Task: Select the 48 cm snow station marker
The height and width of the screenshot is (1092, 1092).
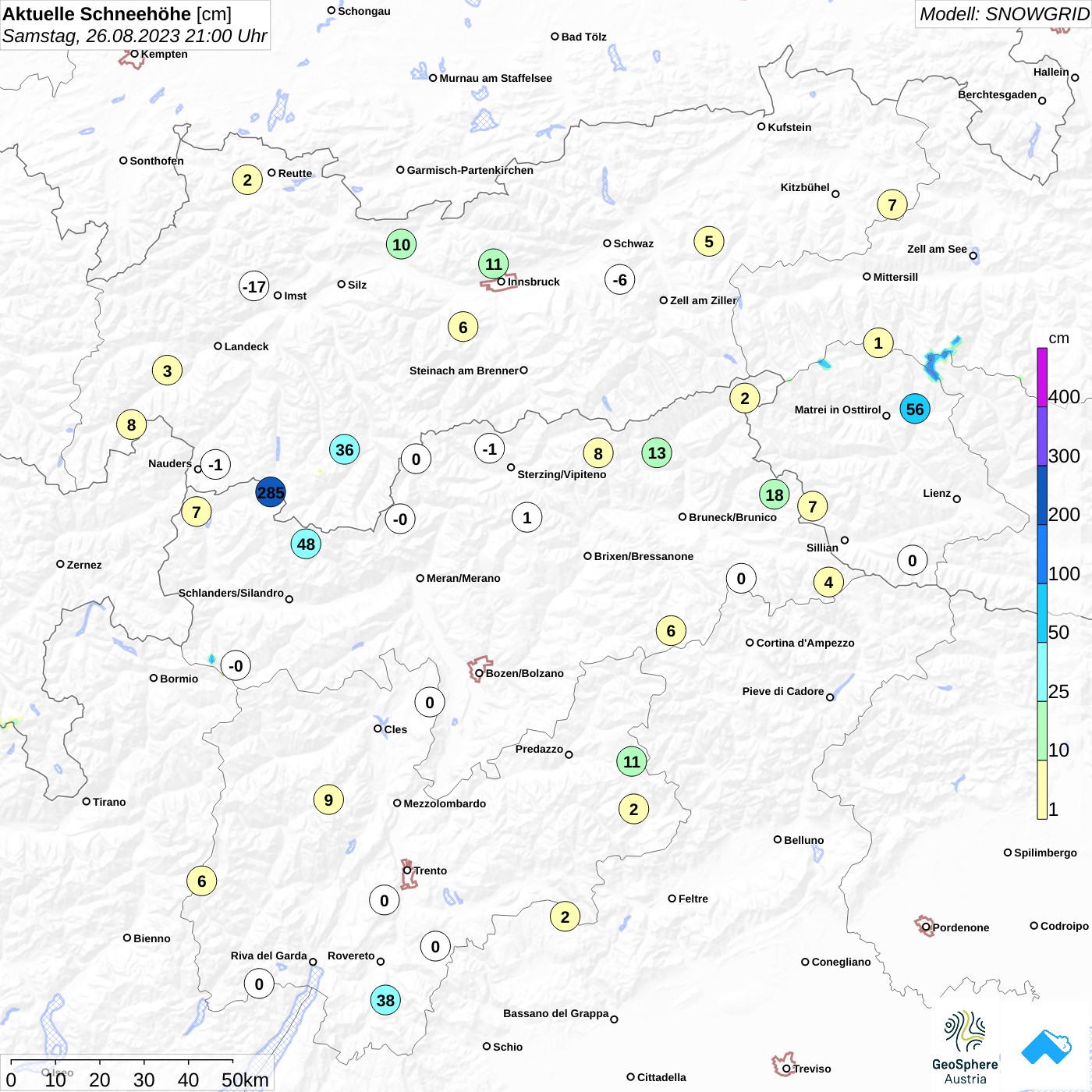Action: pyautogui.click(x=306, y=544)
